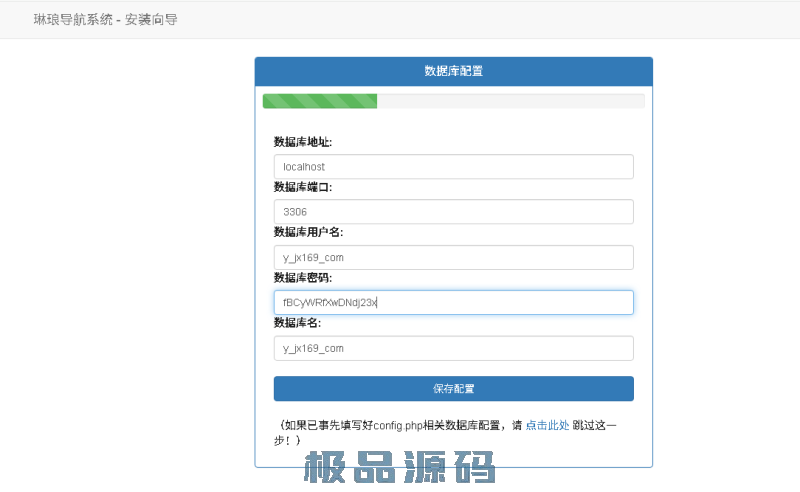800x492 pixels.
Task: Click into the 数据库密码 field
Action: (454, 303)
